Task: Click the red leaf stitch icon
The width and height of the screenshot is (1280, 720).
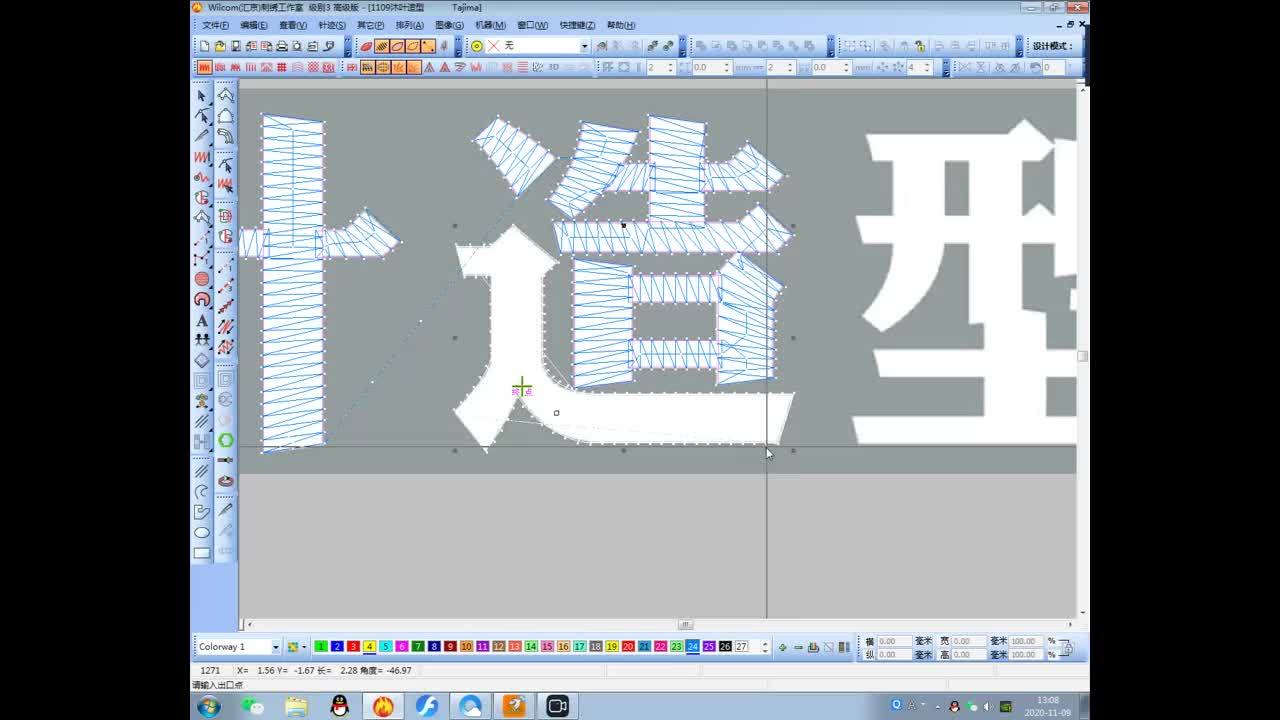Action: point(366,46)
